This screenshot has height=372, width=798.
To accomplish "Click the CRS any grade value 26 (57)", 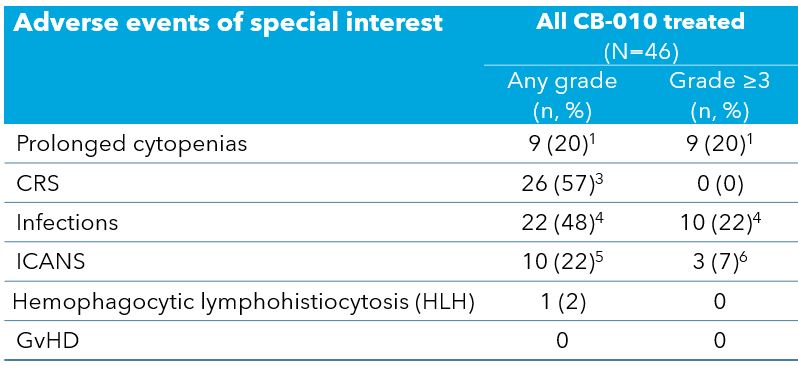I will [562, 184].
